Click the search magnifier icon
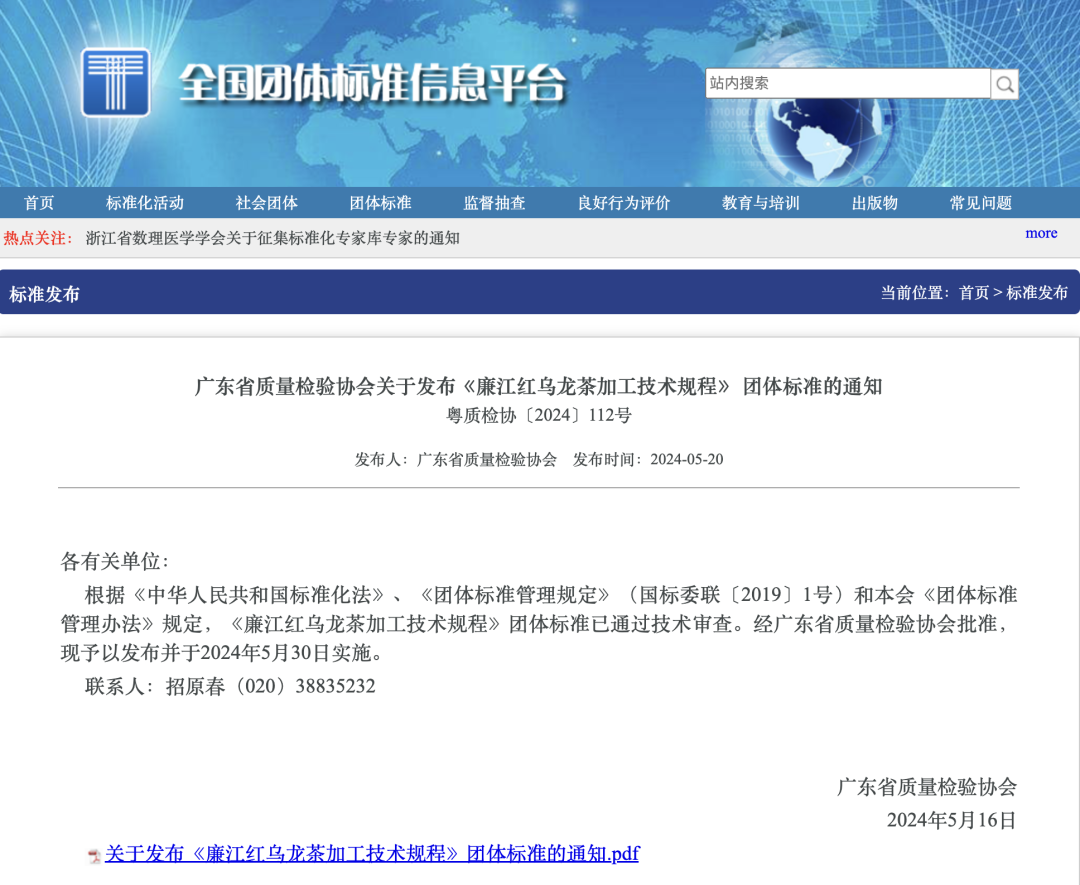This screenshot has width=1080, height=885. (1004, 84)
